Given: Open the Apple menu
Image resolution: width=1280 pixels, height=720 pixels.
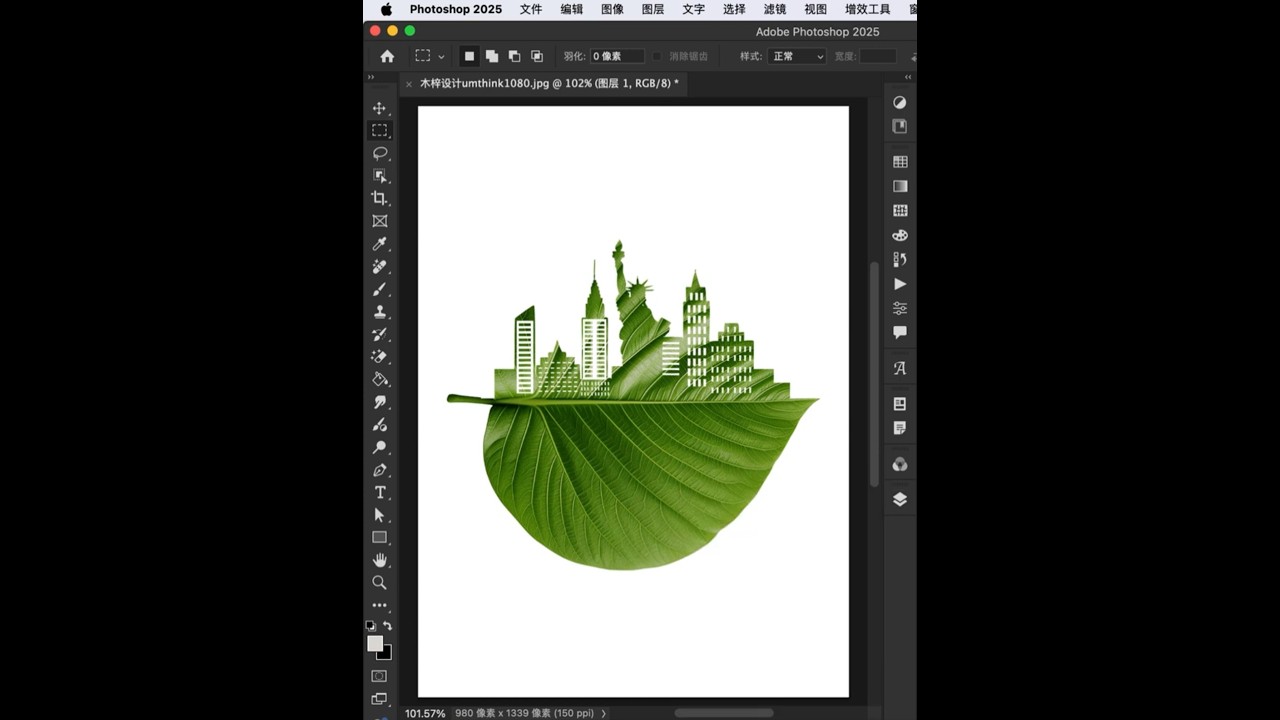Looking at the screenshot, I should pyautogui.click(x=386, y=9).
